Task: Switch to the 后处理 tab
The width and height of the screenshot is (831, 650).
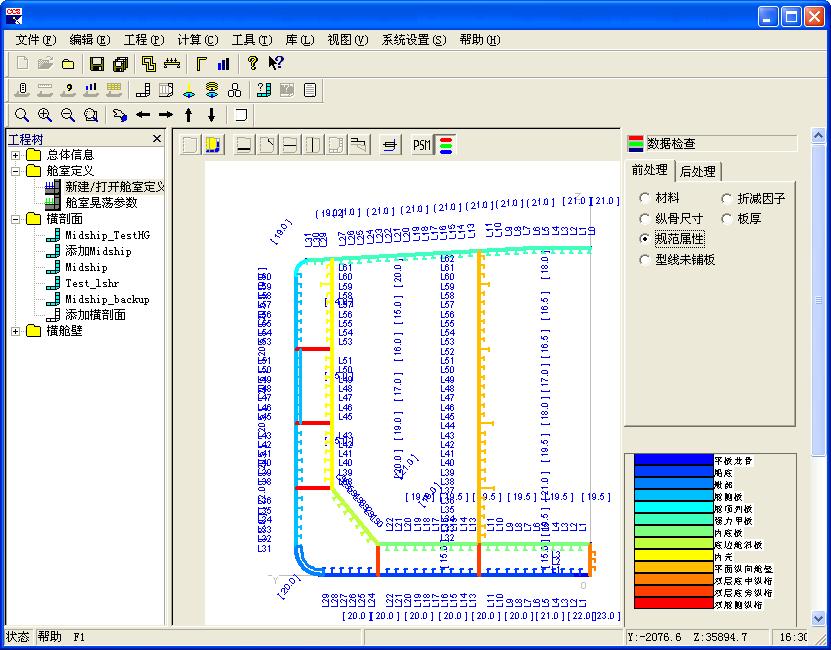Action: click(x=697, y=171)
